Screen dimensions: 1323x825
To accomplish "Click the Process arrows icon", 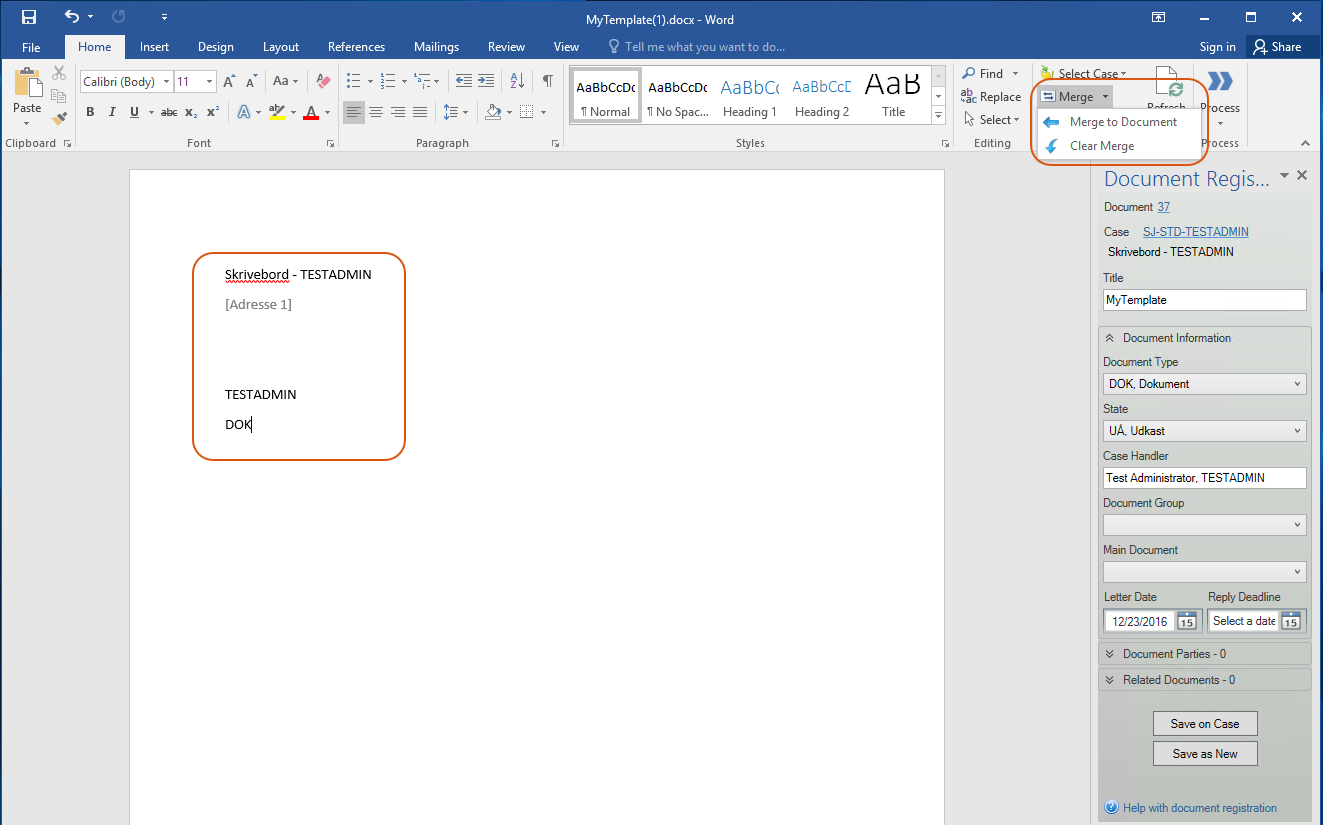I will click(1219, 82).
